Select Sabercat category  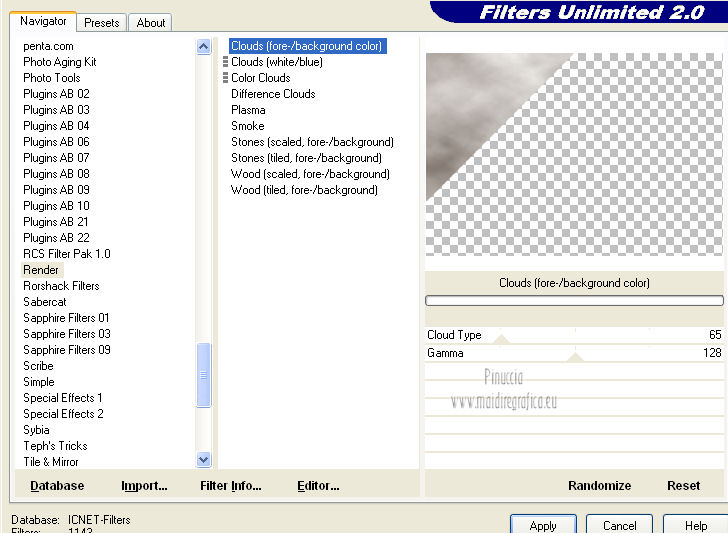tap(45, 302)
